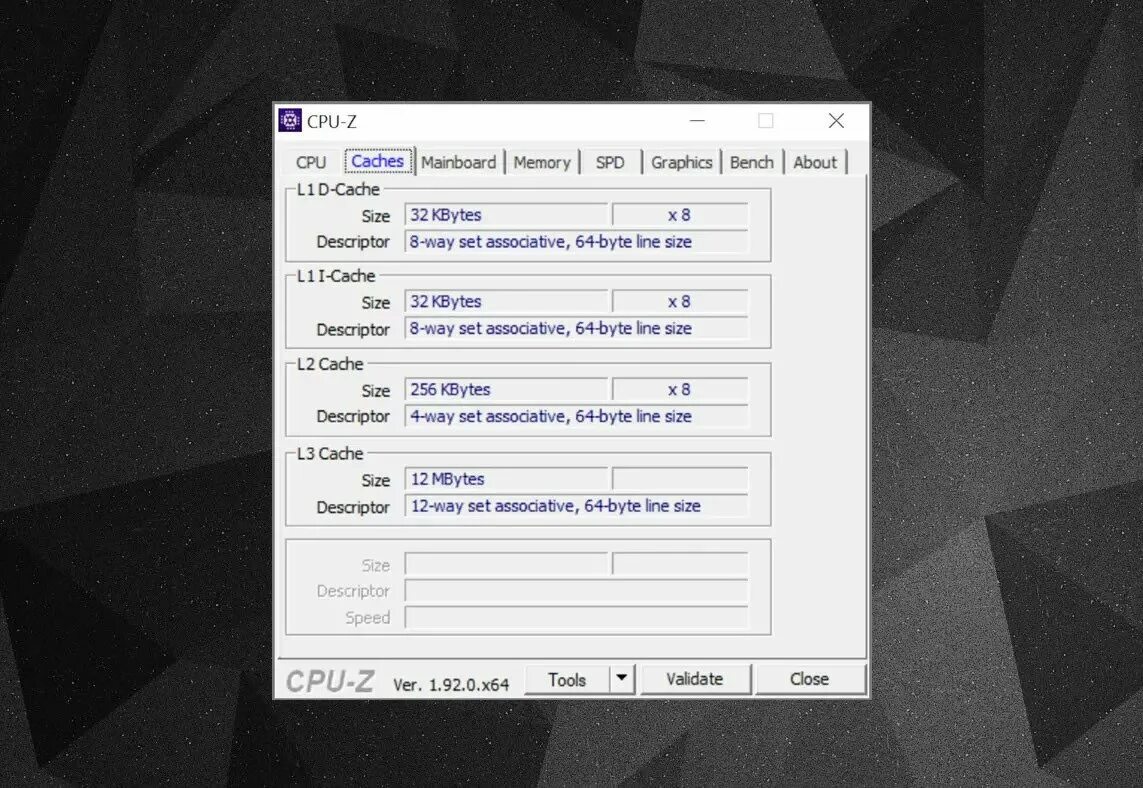Screen dimensions: 1143x788
Task: Expand the Tools dropdown arrow
Action: [621, 678]
